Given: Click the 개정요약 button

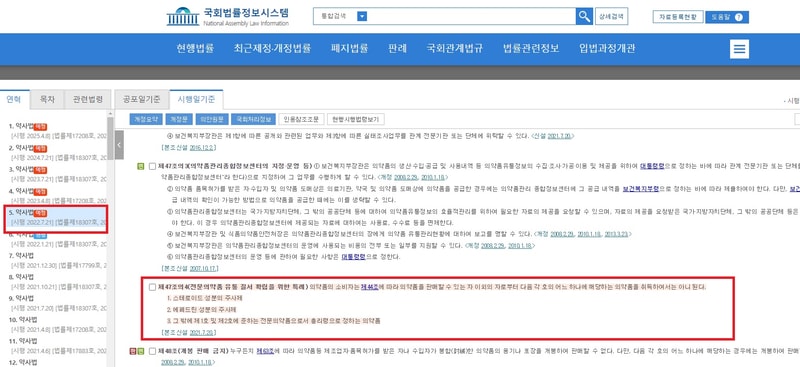Looking at the screenshot, I should (x=146, y=119).
